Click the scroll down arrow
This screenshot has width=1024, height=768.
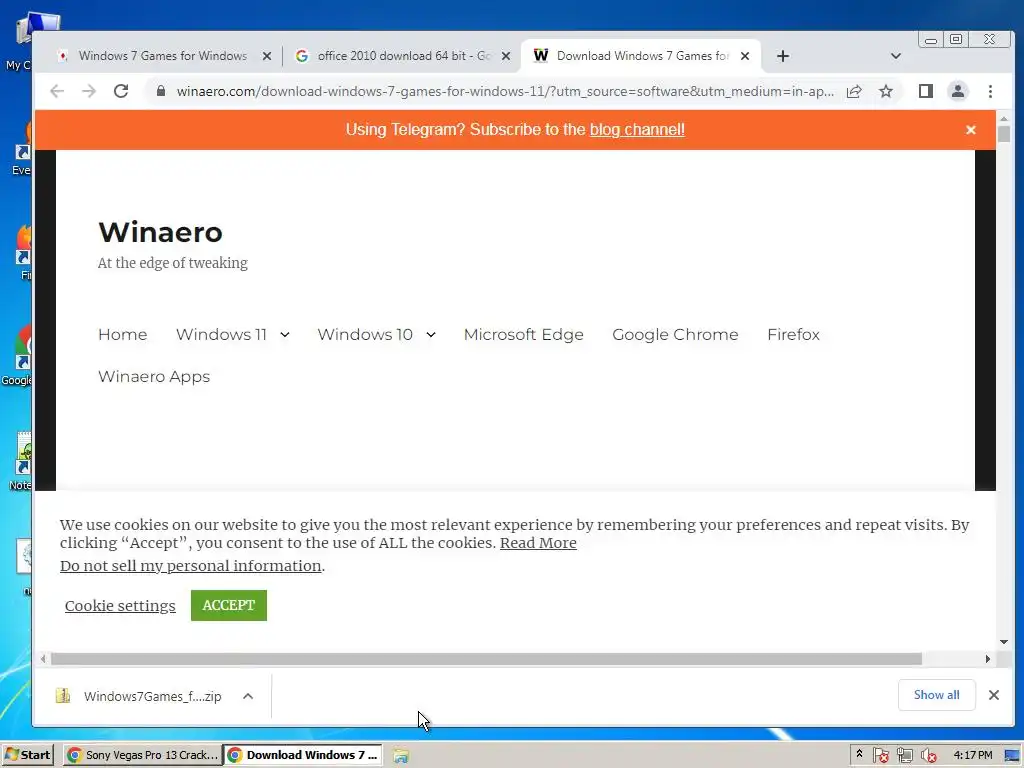pos(1004,642)
